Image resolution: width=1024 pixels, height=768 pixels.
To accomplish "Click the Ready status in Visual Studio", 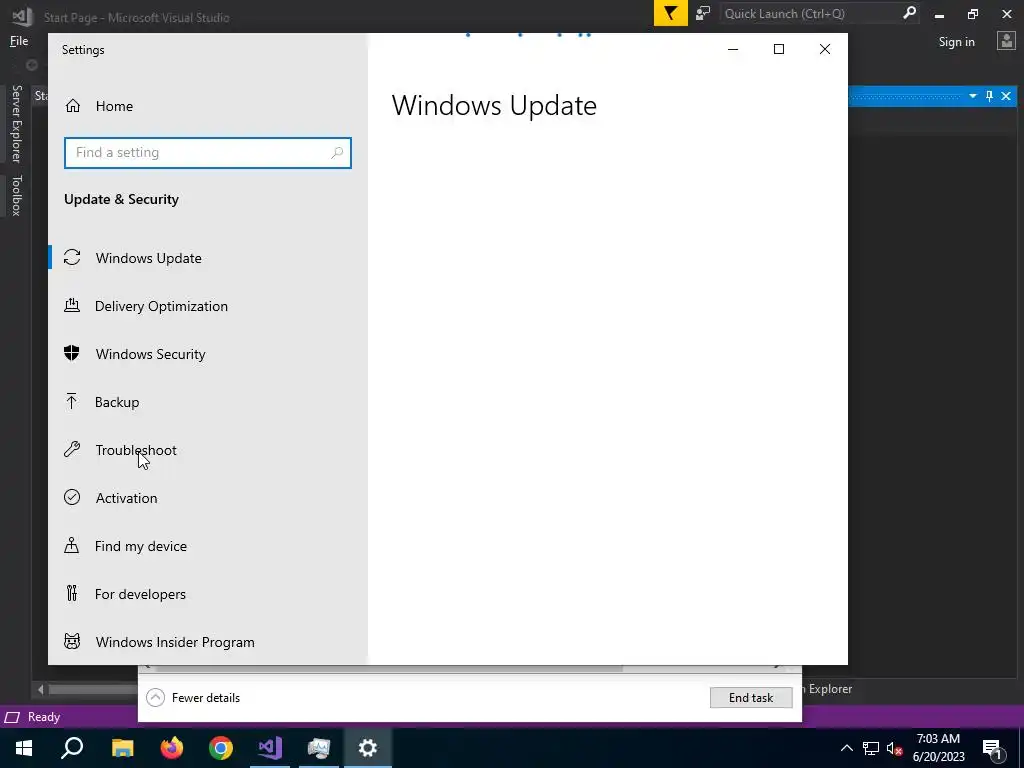I will click(44, 717).
